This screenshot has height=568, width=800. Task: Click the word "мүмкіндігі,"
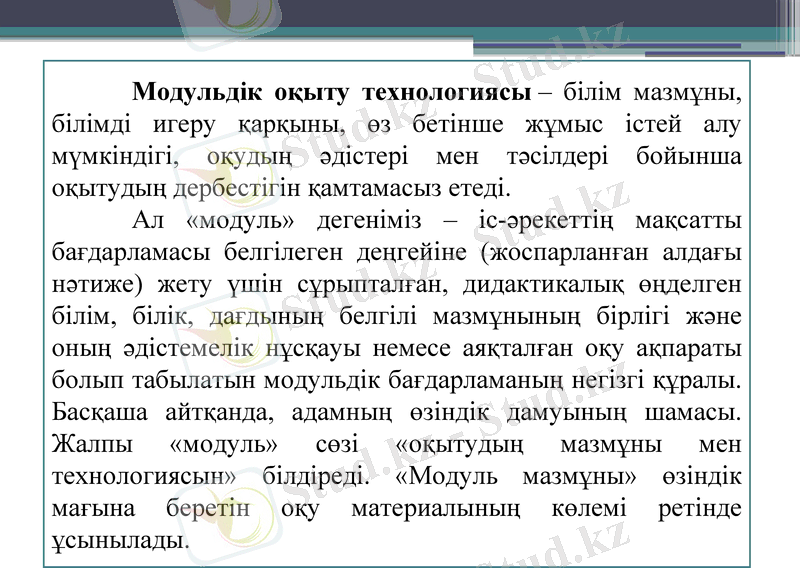pos(115,157)
